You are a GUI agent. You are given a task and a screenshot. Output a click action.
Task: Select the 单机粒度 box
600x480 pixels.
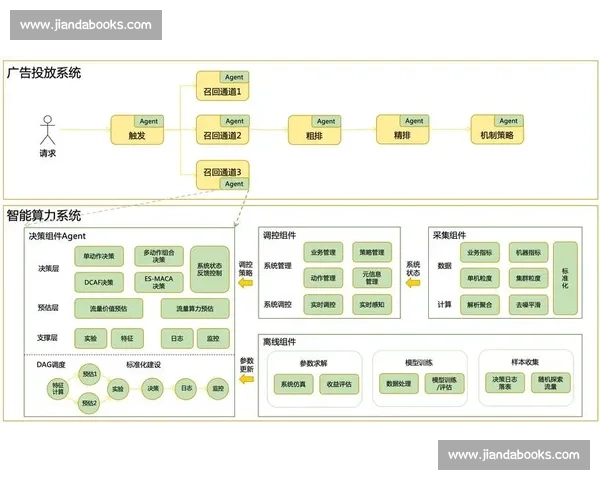click(480, 278)
